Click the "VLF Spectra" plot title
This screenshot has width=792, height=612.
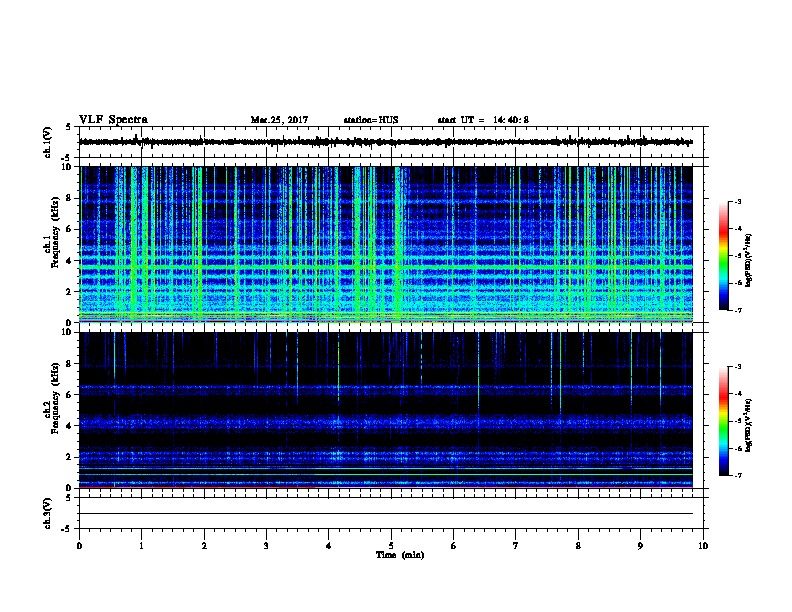(x=113, y=120)
